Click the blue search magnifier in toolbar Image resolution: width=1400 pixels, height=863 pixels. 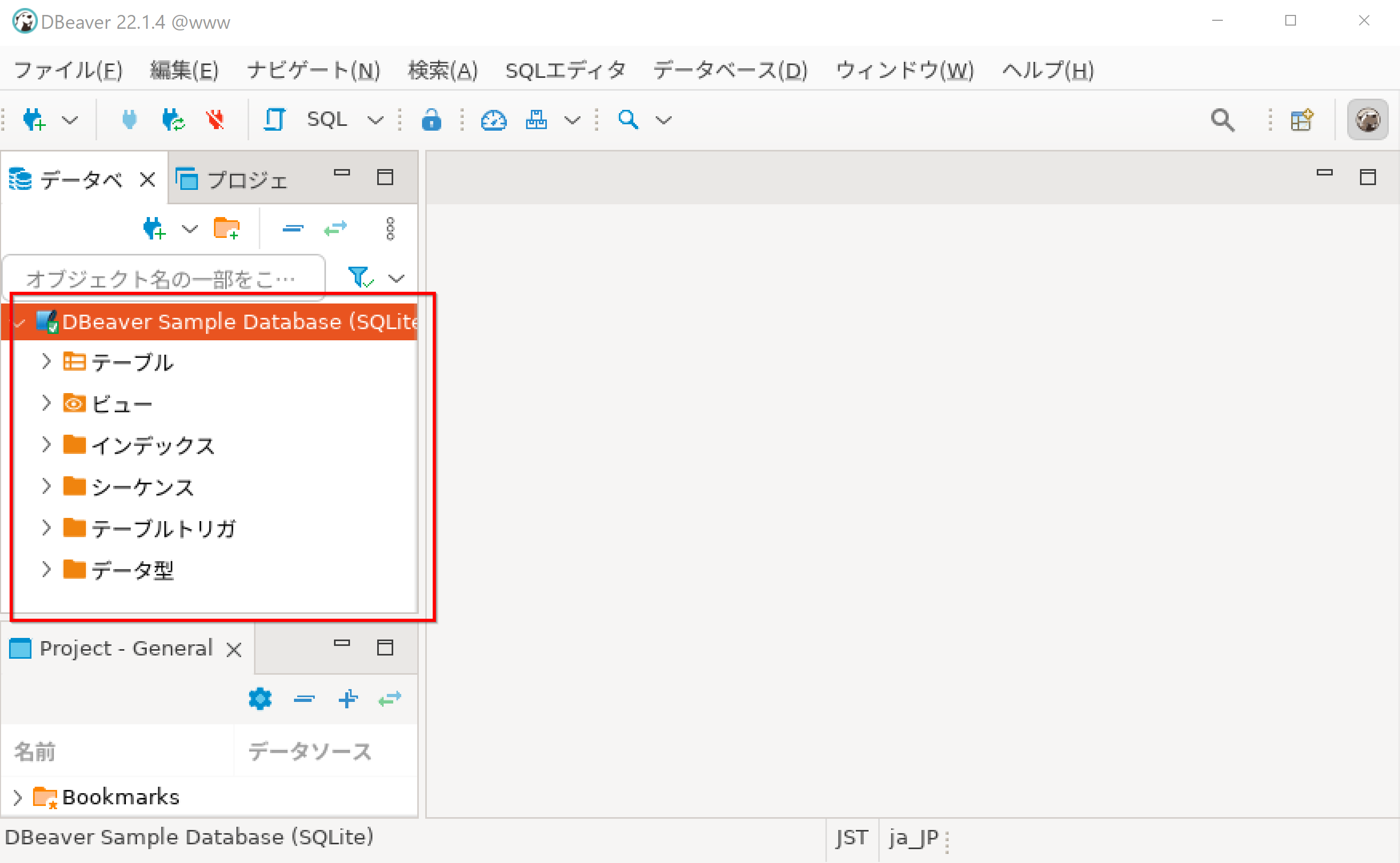628,120
